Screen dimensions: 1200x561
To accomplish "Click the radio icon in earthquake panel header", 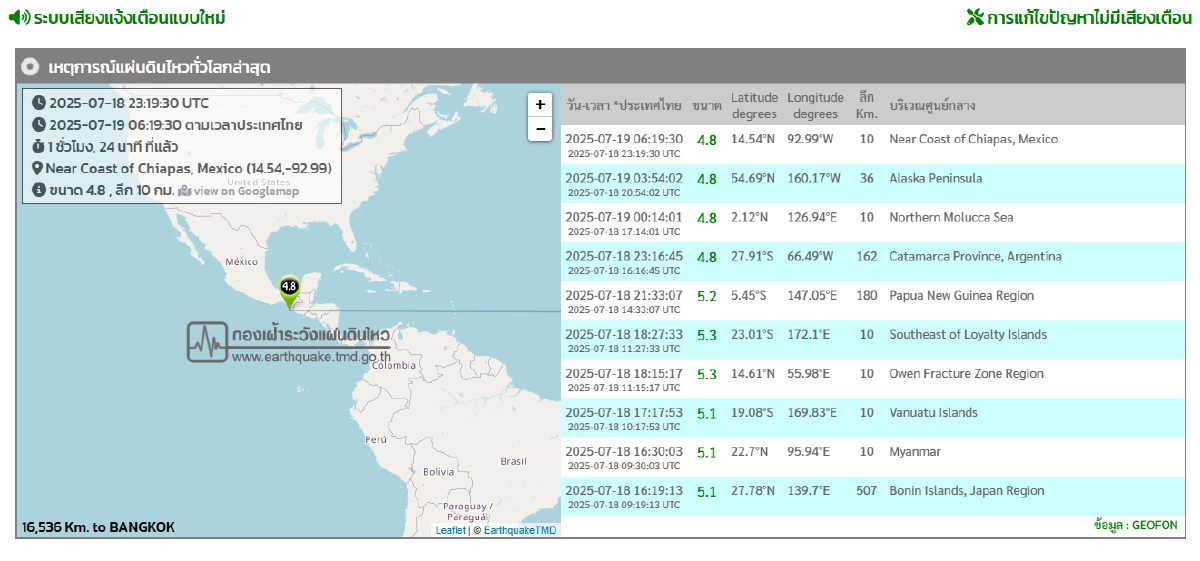I will coord(30,67).
